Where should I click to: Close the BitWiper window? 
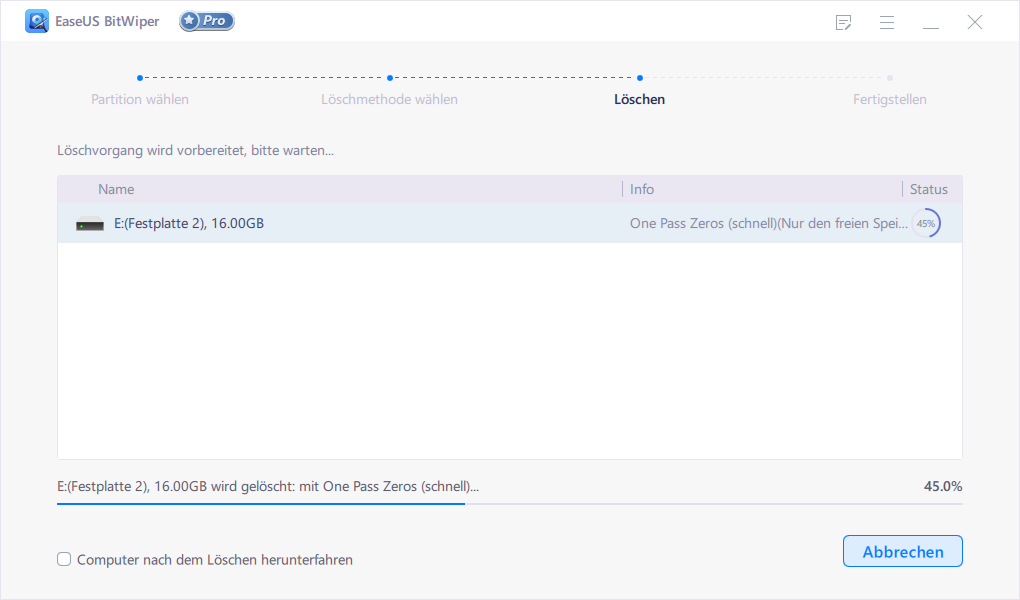click(x=974, y=22)
